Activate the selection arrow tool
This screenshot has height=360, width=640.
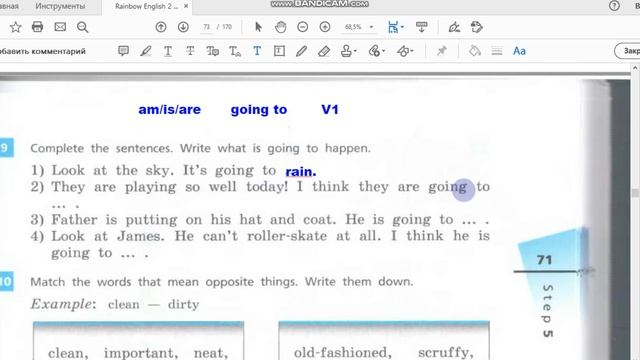pos(258,27)
